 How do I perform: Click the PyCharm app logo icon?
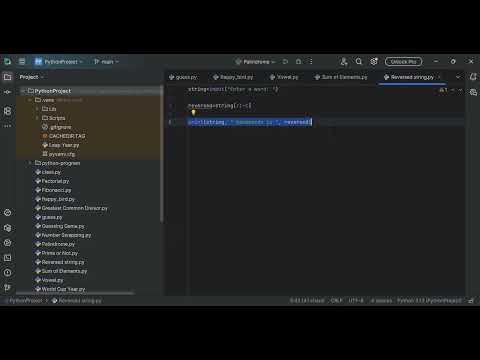tap(7, 62)
